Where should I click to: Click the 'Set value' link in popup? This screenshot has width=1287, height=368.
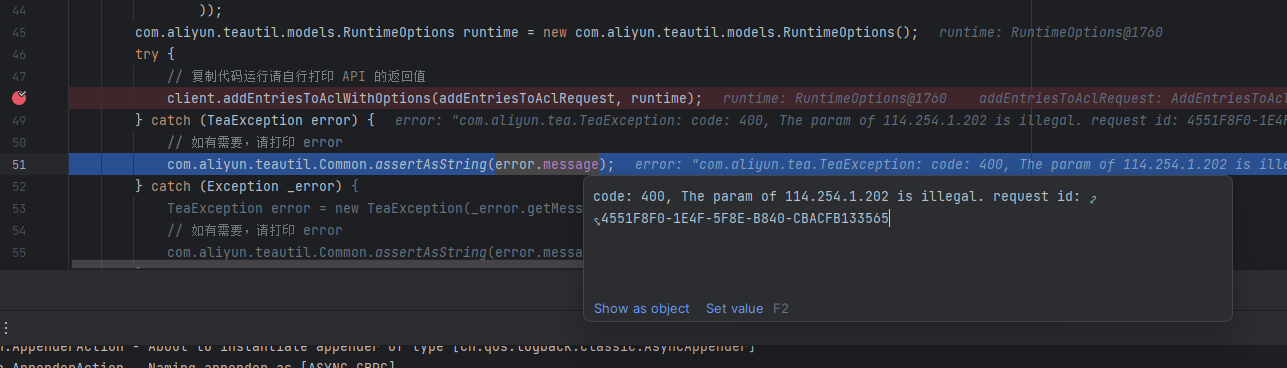pos(734,308)
